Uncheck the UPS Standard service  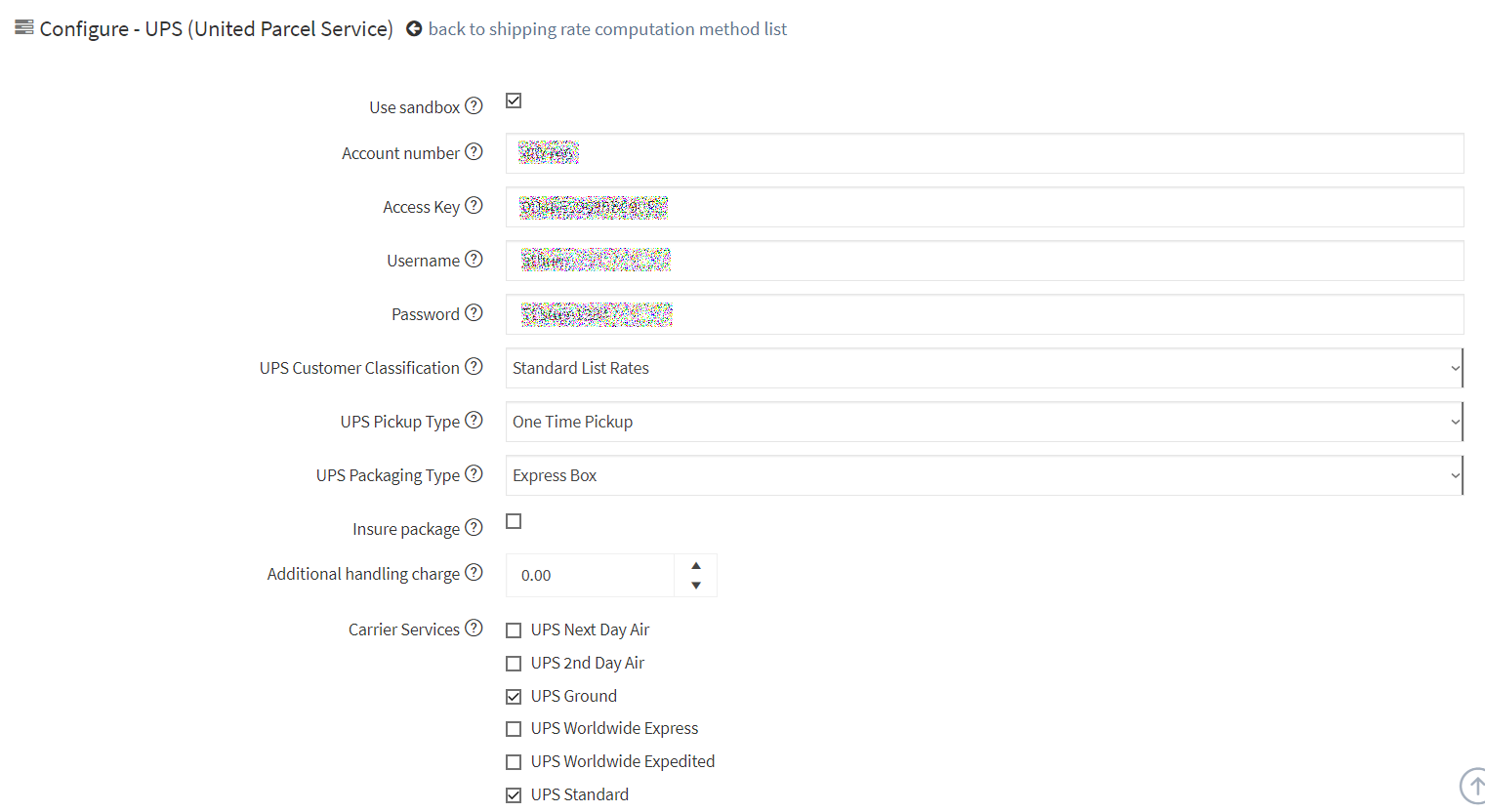point(514,795)
